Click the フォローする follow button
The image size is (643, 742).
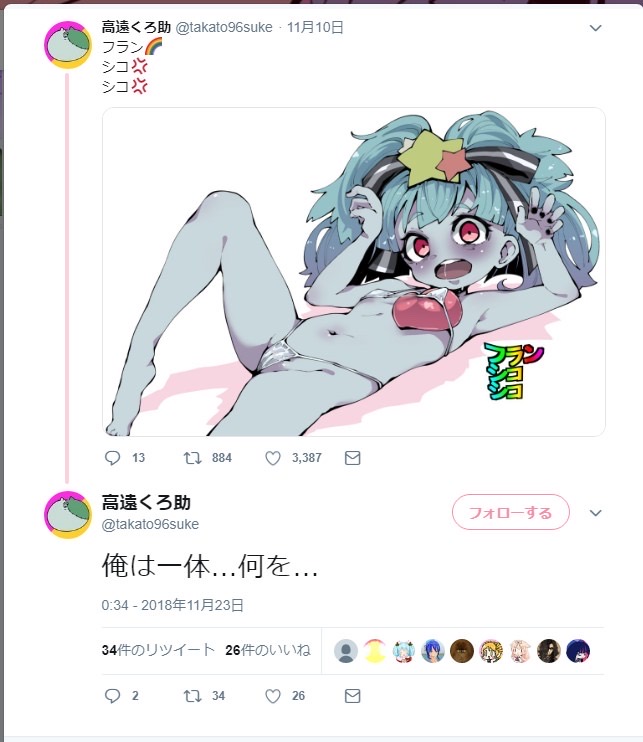(x=511, y=512)
